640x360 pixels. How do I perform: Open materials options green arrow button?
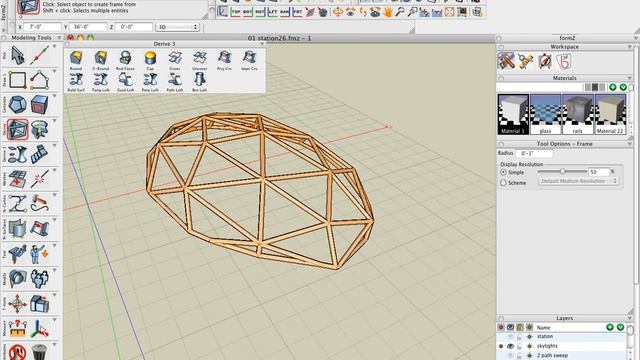tap(623, 87)
